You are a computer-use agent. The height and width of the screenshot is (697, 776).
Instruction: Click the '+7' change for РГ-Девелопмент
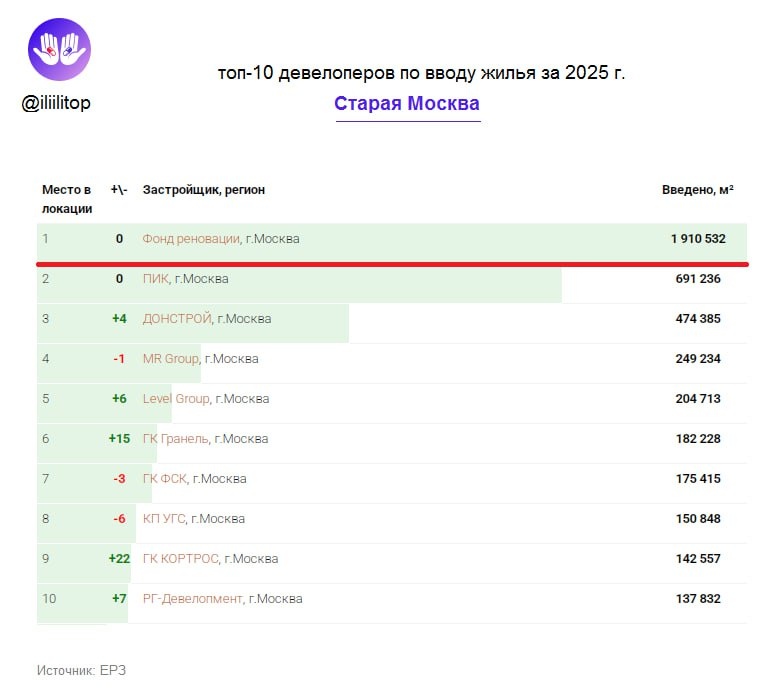tap(119, 598)
